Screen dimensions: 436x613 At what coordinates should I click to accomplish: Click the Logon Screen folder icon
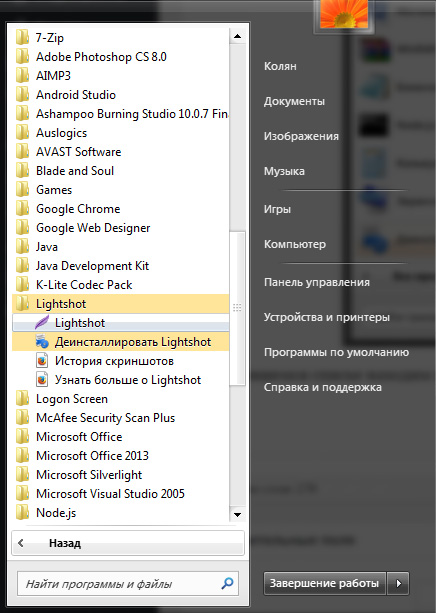click(22, 399)
